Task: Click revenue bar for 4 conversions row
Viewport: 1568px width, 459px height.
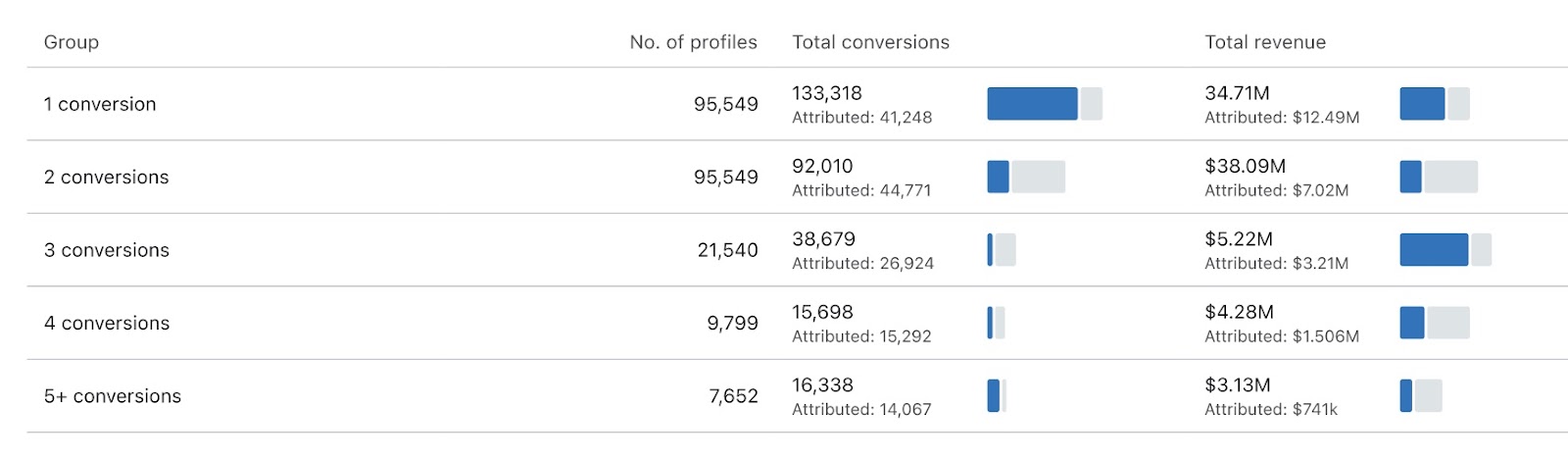Action: point(1434,324)
